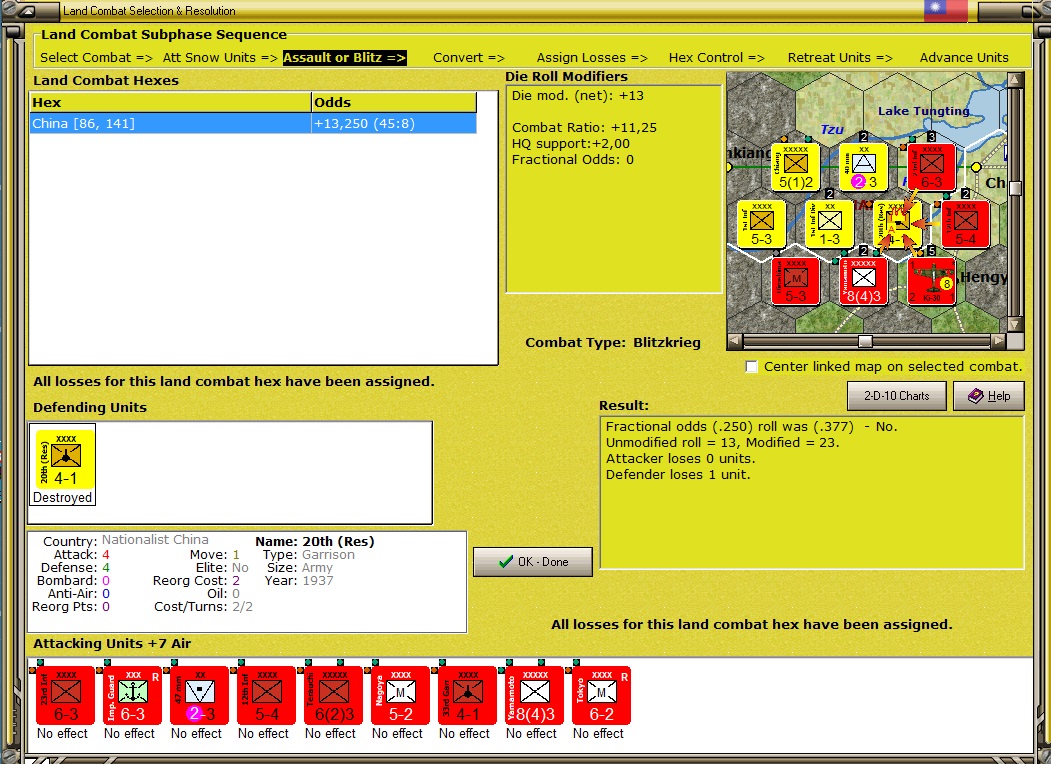
Task: Click the map scroll left arrow
Action: point(735,341)
